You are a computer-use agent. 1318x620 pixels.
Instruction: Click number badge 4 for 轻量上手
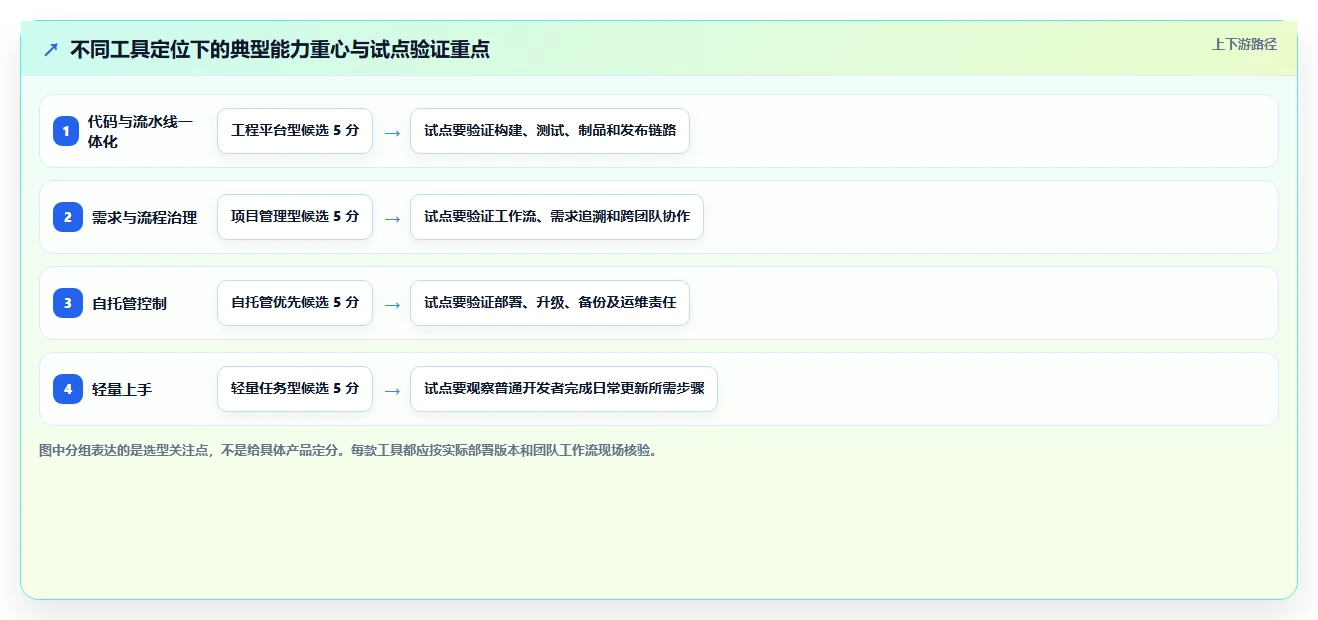(x=67, y=389)
